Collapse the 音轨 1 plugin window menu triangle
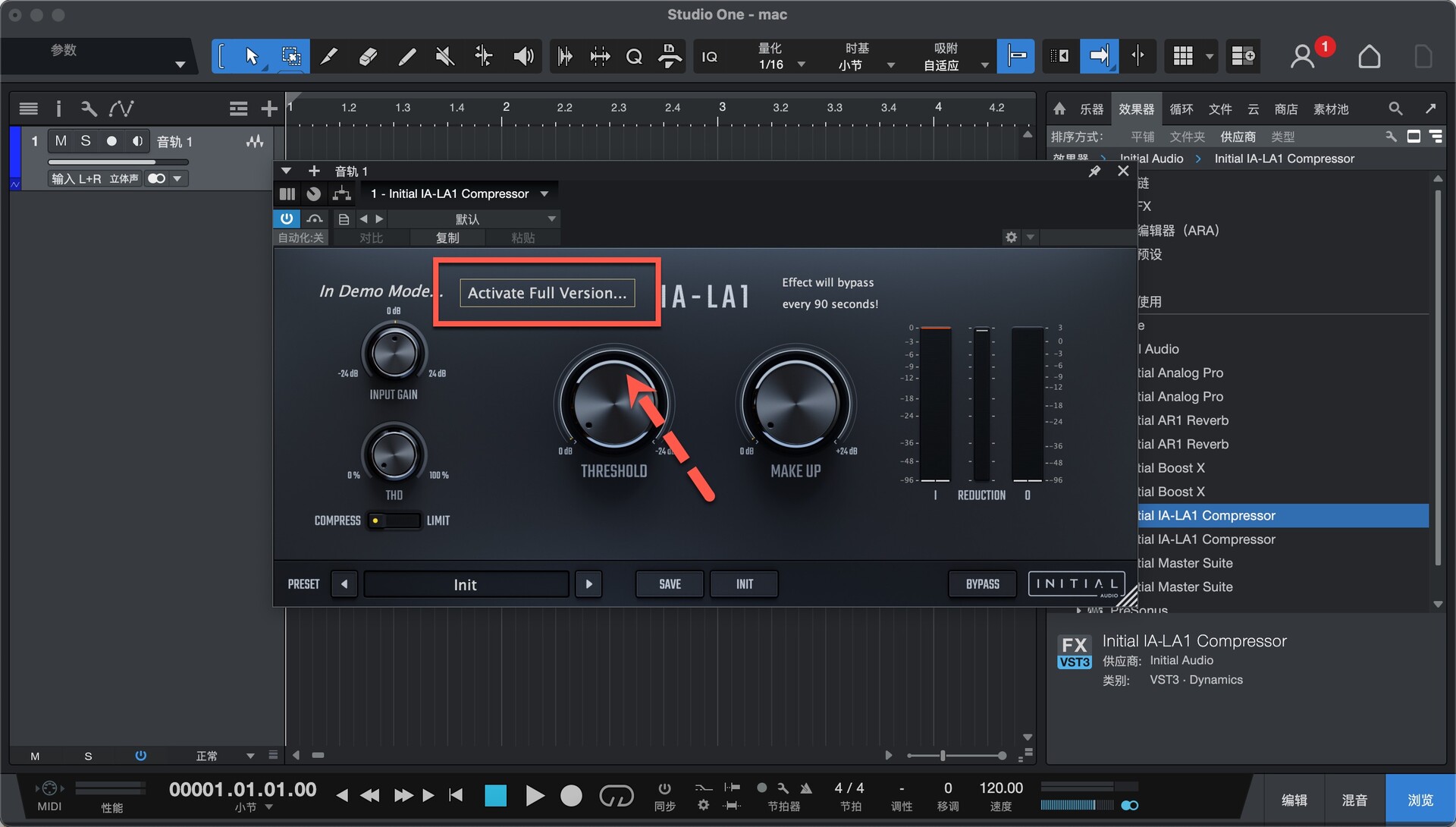This screenshot has height=827, width=1456. point(286,171)
